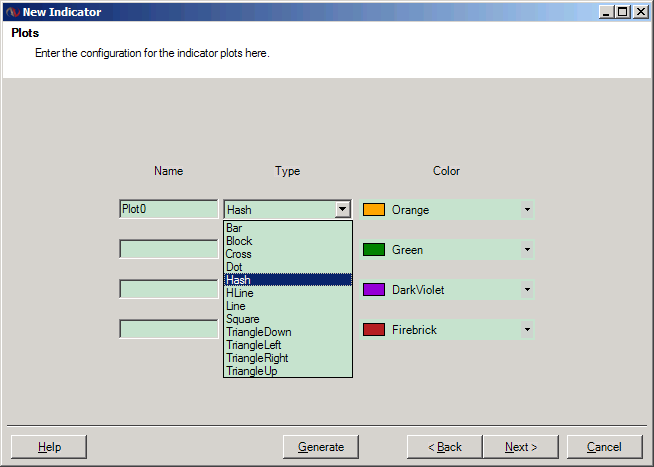Screen dimensions: 654x467
Task: Click the empty name field beside Firebrick
Action: tap(169, 329)
